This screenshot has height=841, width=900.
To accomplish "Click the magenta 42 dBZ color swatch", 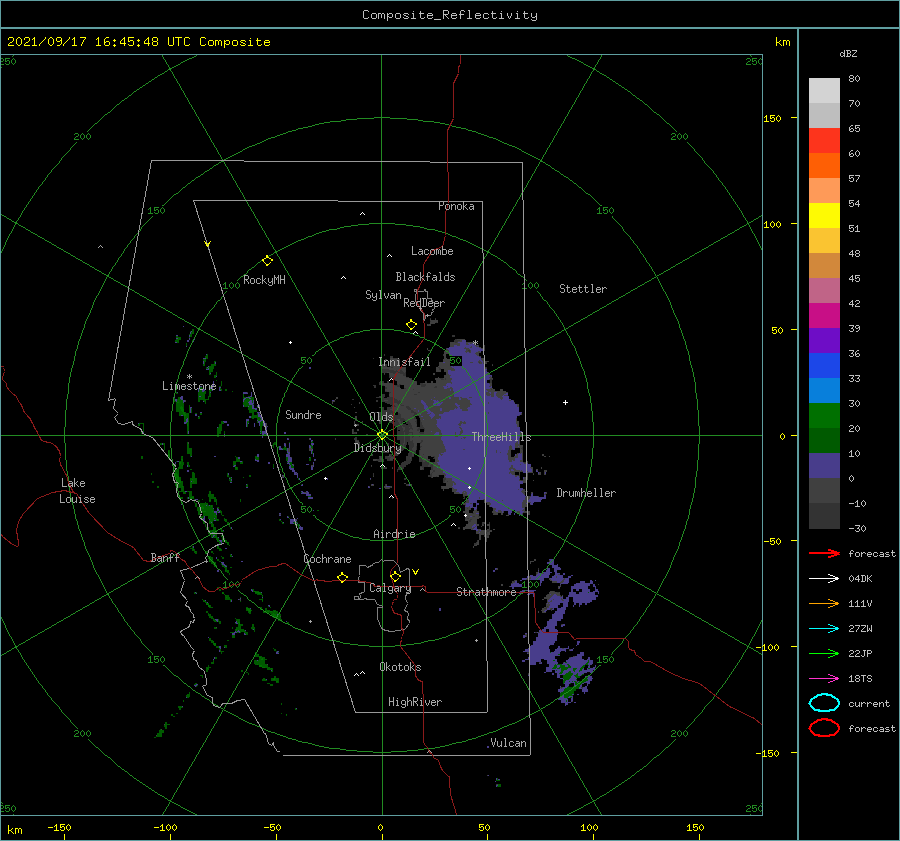I will [x=824, y=315].
